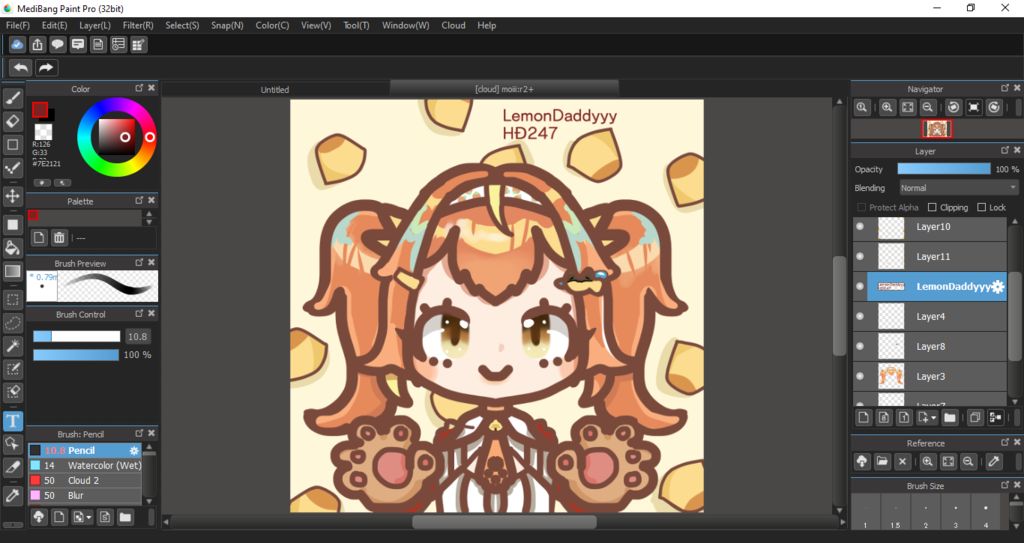Click the export/share icon in toolbar
The height and width of the screenshot is (543, 1024).
[x=37, y=44]
